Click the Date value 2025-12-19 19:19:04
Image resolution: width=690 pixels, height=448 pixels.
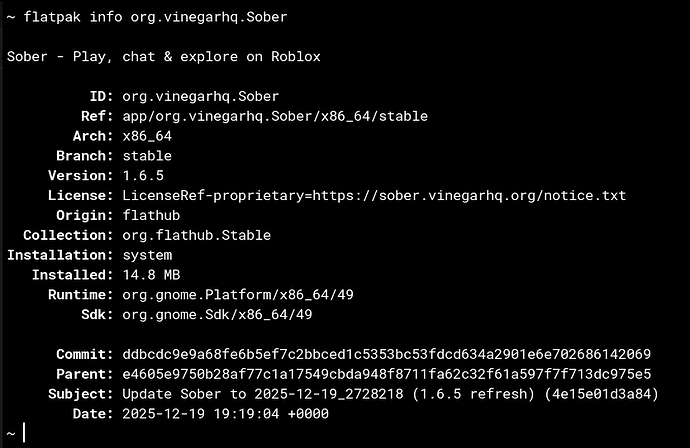click(x=225, y=413)
